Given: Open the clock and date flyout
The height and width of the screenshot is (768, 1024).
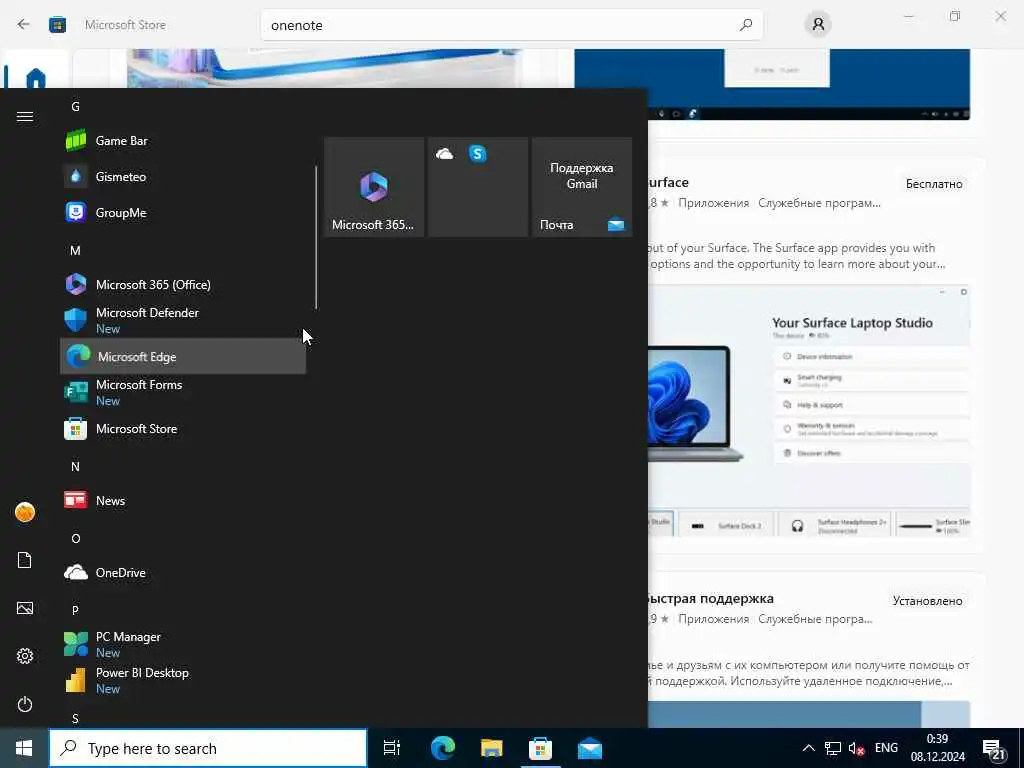Looking at the screenshot, I should 938,748.
